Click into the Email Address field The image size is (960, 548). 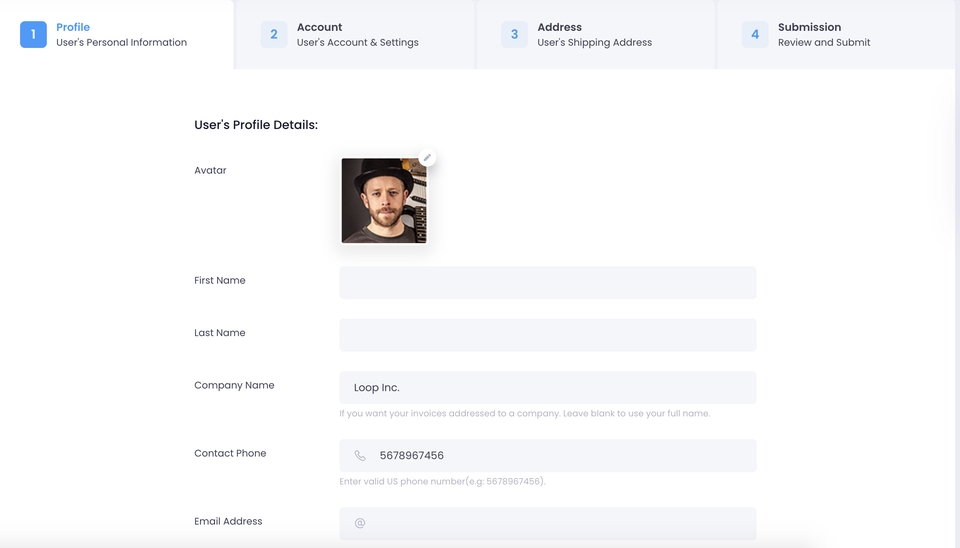click(548, 524)
